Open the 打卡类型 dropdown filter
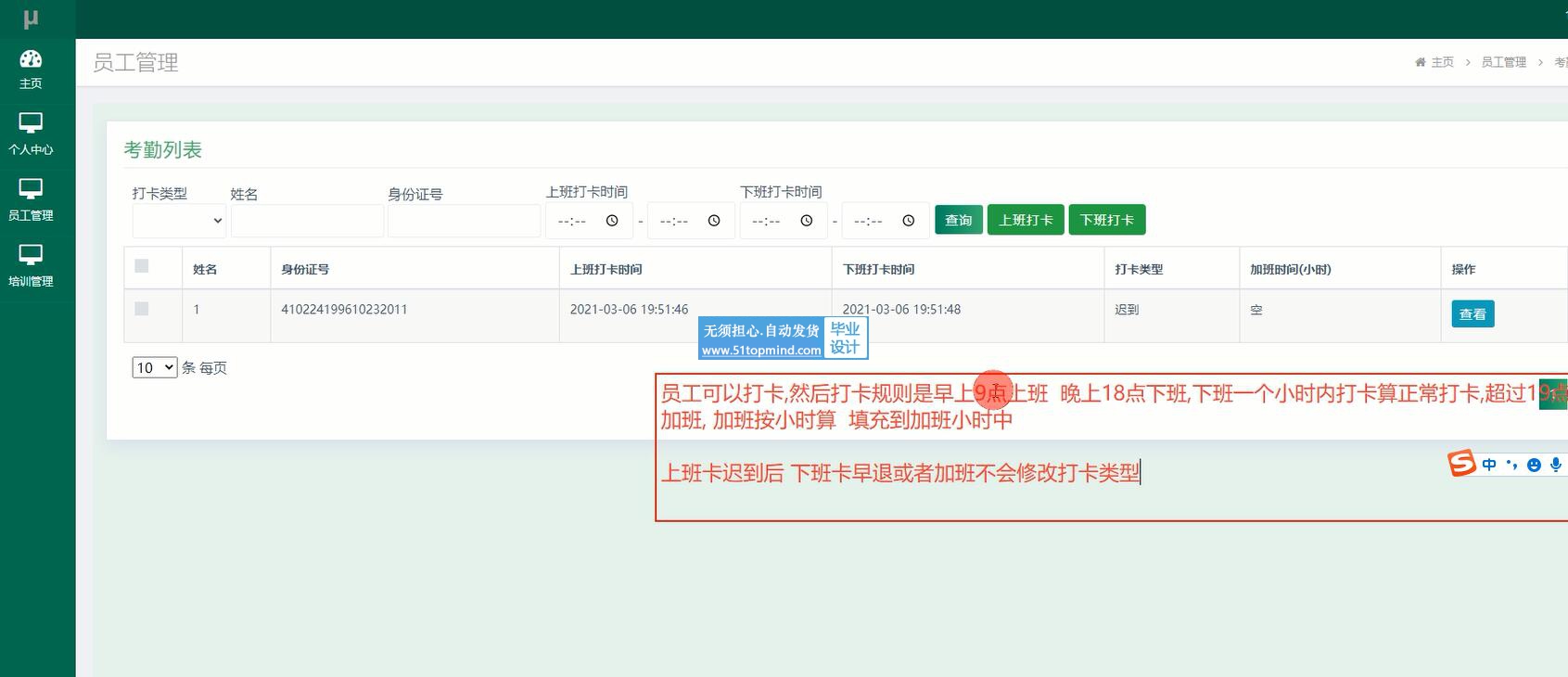The height and width of the screenshot is (677, 1568). point(179,221)
